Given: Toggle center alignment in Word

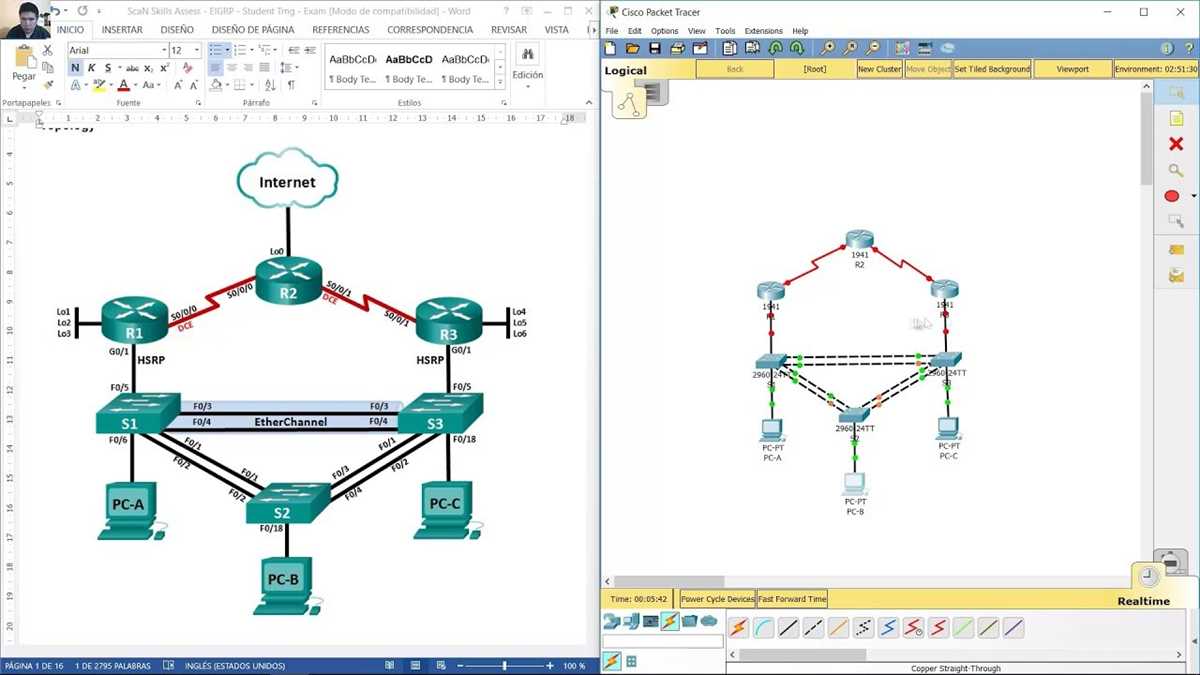Looking at the screenshot, I should click(233, 68).
